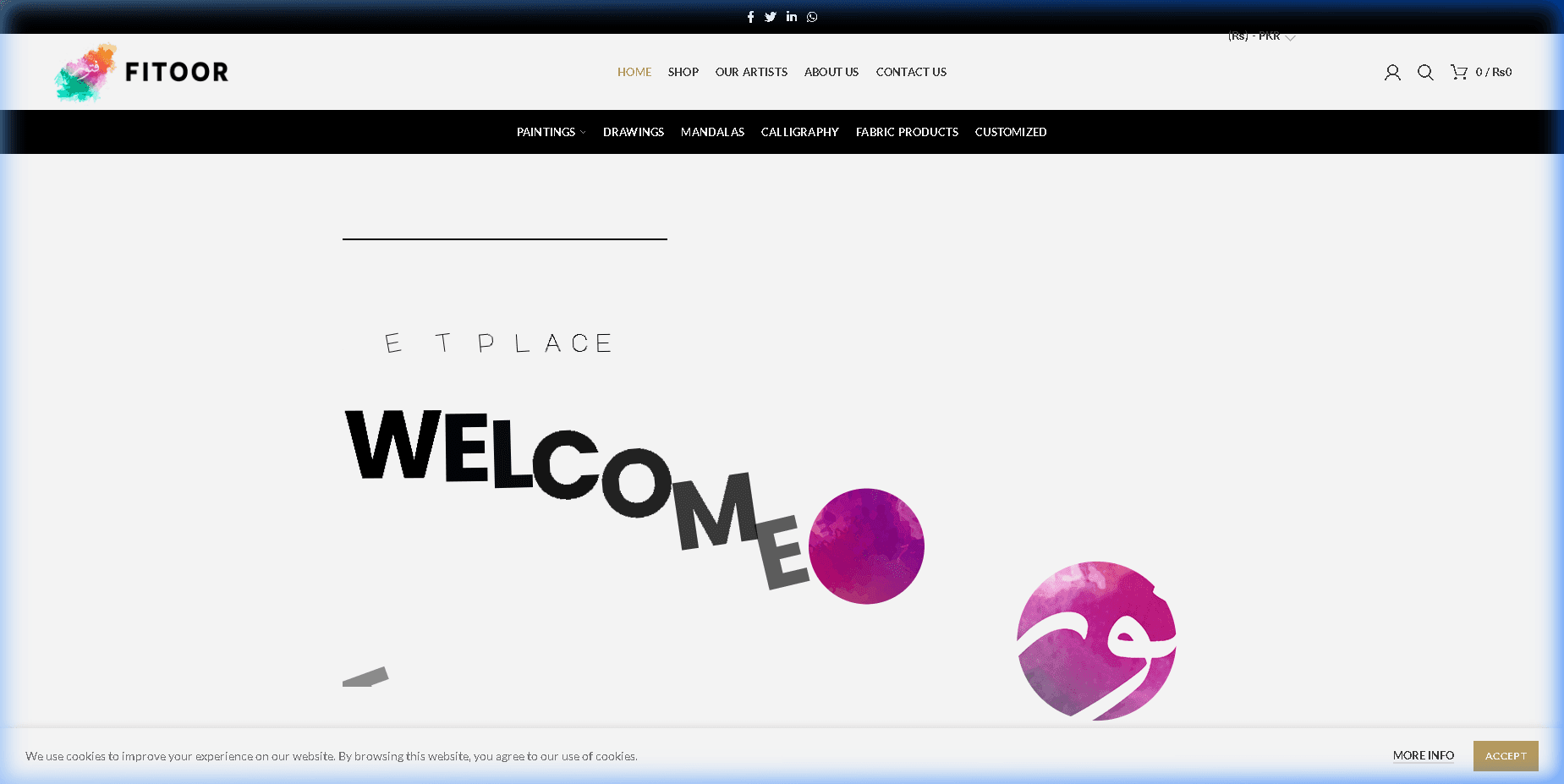
Task: Browse the Mandalas category
Action: (712, 132)
